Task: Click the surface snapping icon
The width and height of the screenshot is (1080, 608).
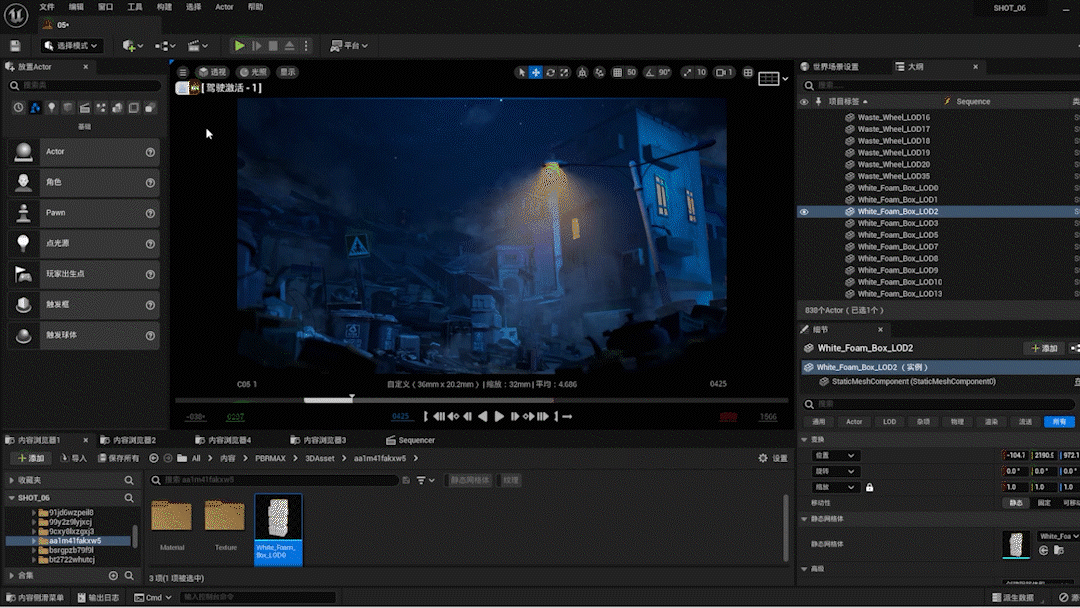Action: tap(599, 72)
